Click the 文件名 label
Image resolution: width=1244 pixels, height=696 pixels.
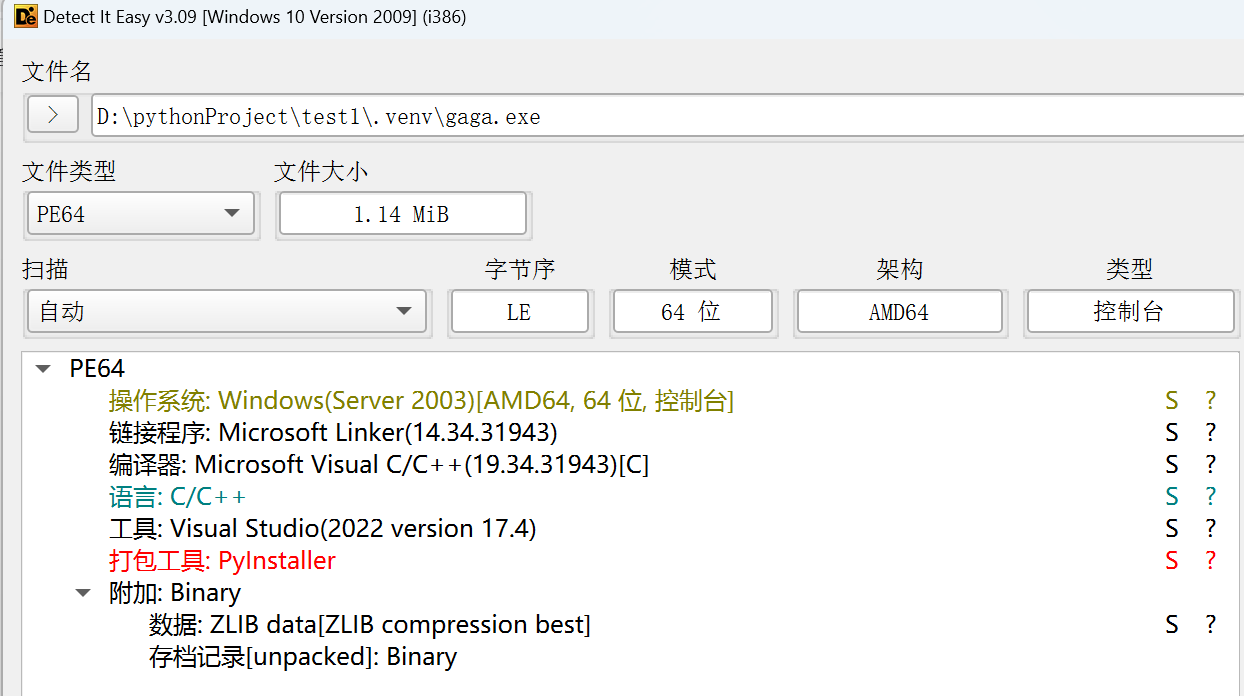point(57,72)
